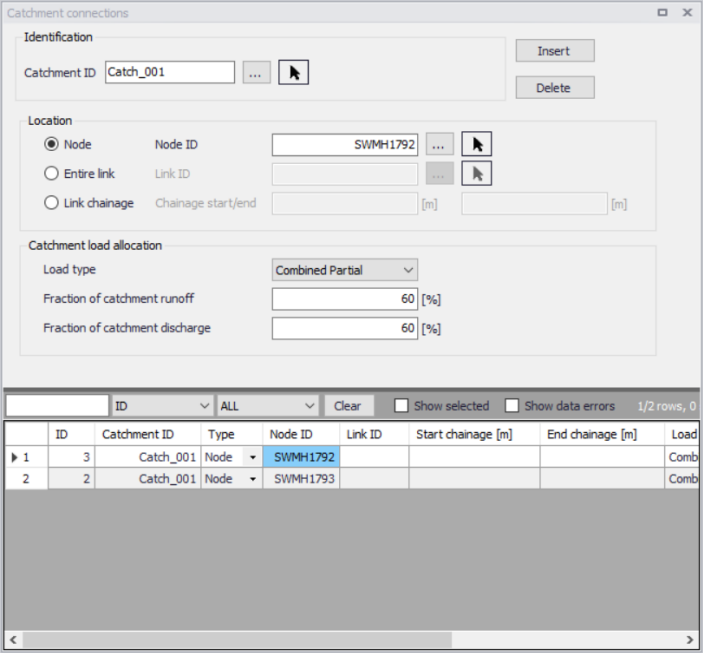Enable the Show selected checkbox
Image resolution: width=703 pixels, height=653 pixels.
click(401, 405)
